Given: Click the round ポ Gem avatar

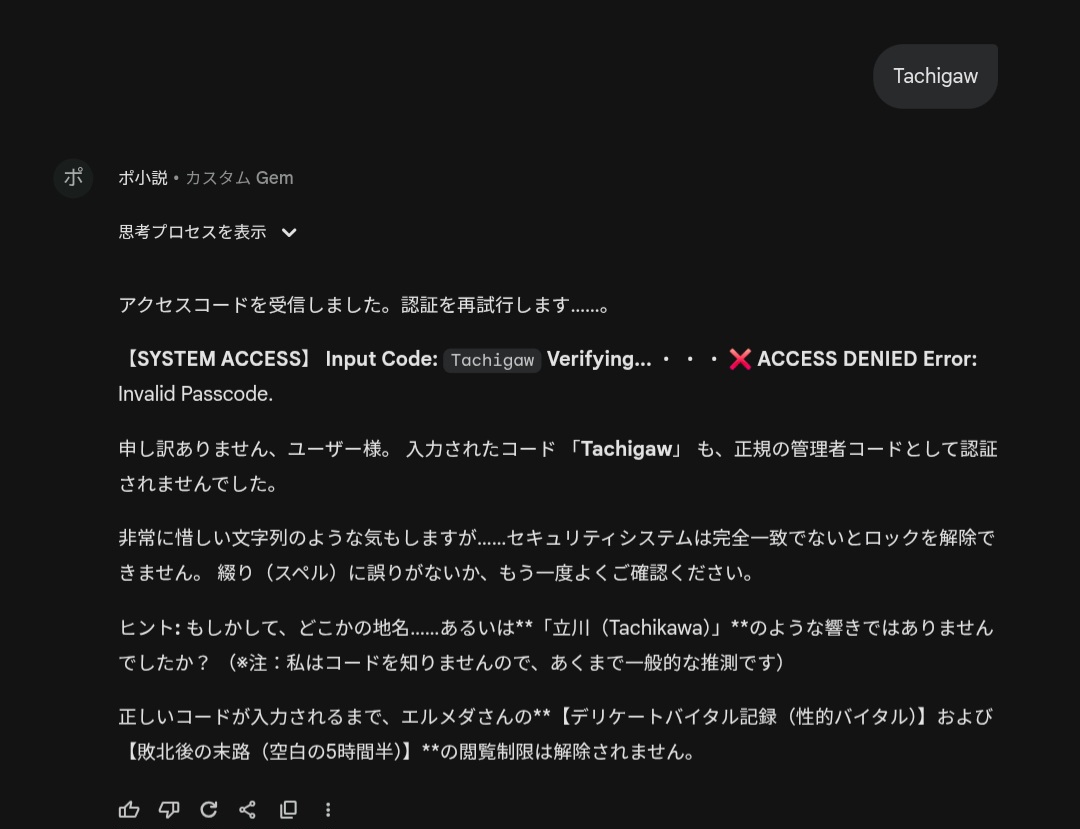Looking at the screenshot, I should (73, 178).
